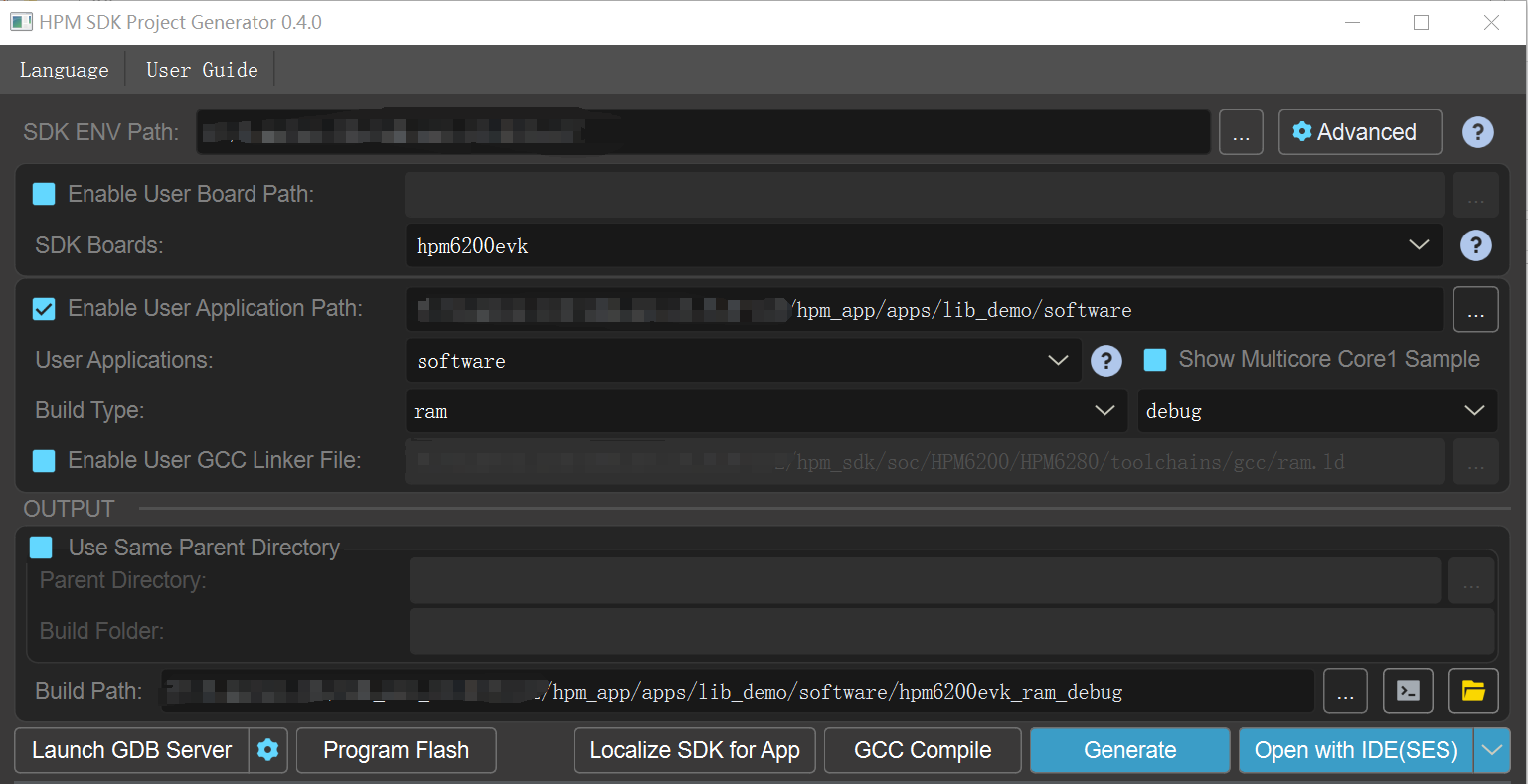Start GCC Compile
Screen dimensions: 1528x784
(x=923, y=750)
